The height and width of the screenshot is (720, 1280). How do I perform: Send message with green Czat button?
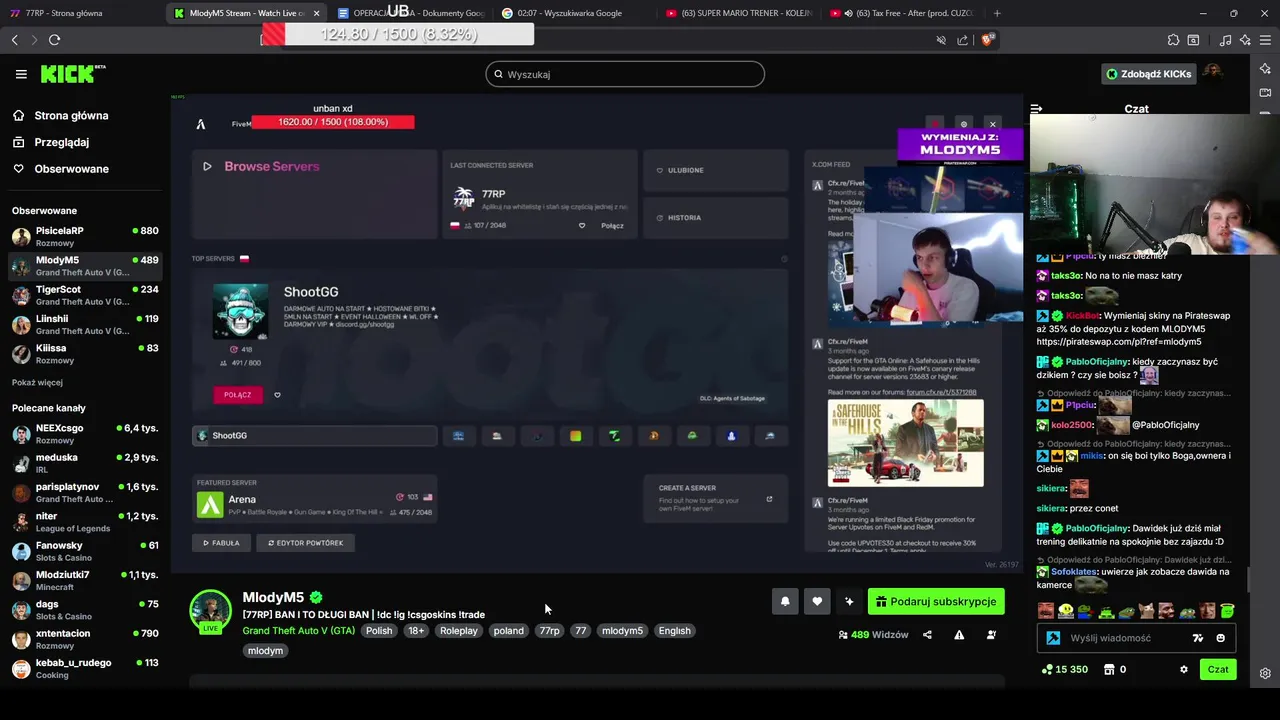click(x=1217, y=669)
